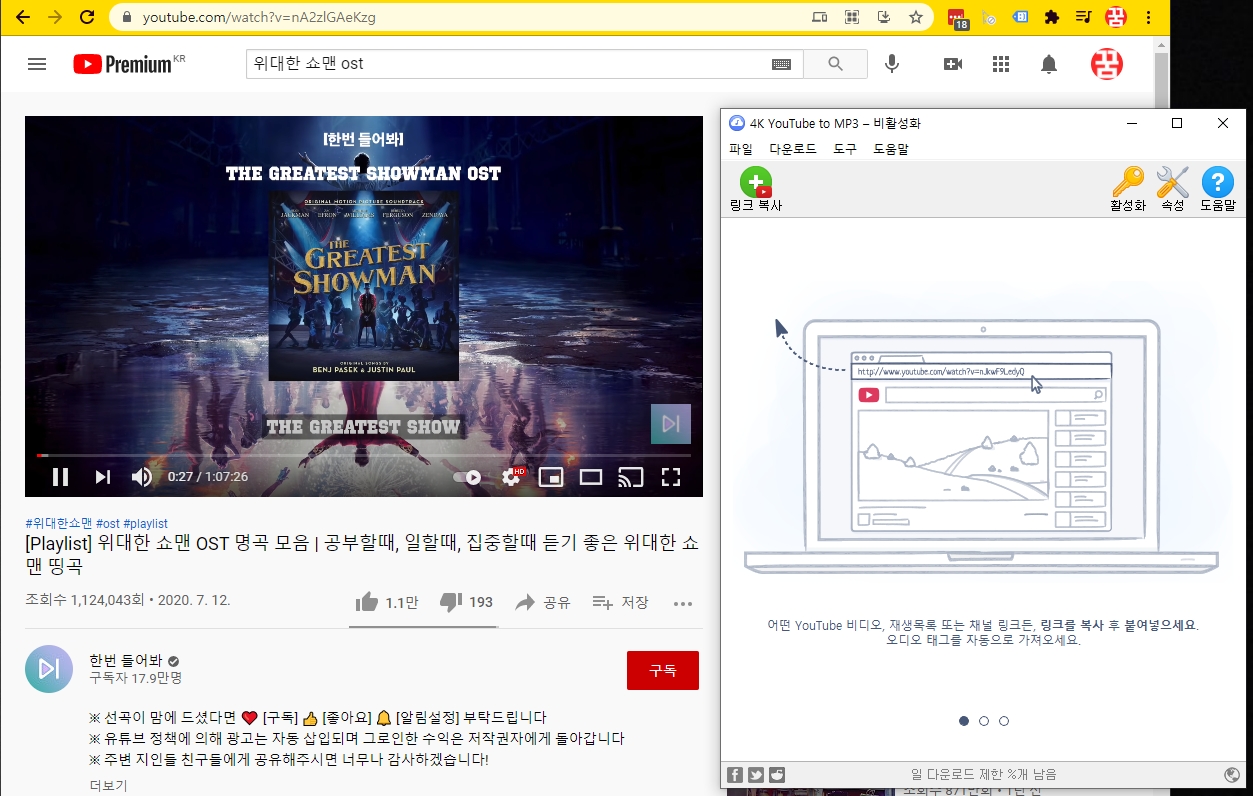Click the Facebook icon in 4K status bar
The height and width of the screenshot is (796, 1253).
click(x=735, y=775)
